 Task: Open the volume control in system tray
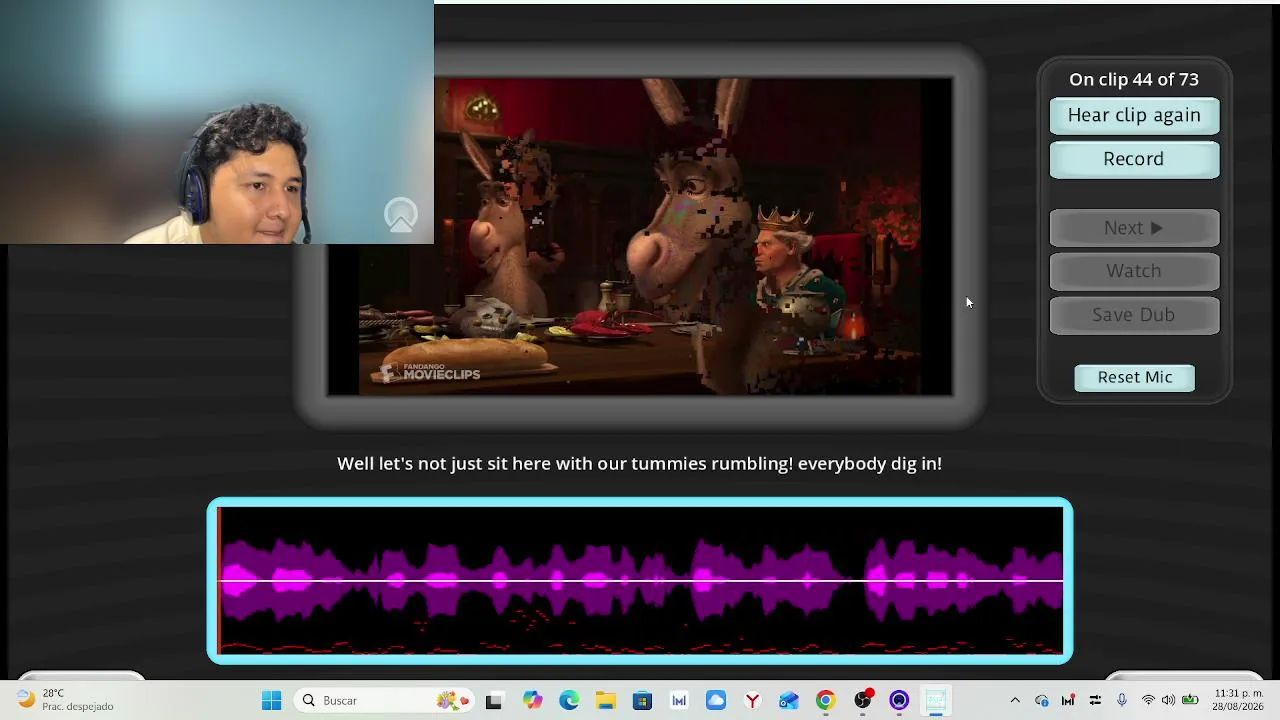point(1168,701)
